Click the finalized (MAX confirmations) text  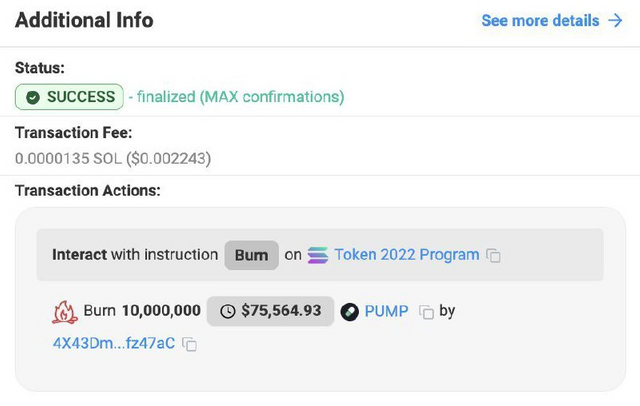click(x=240, y=97)
